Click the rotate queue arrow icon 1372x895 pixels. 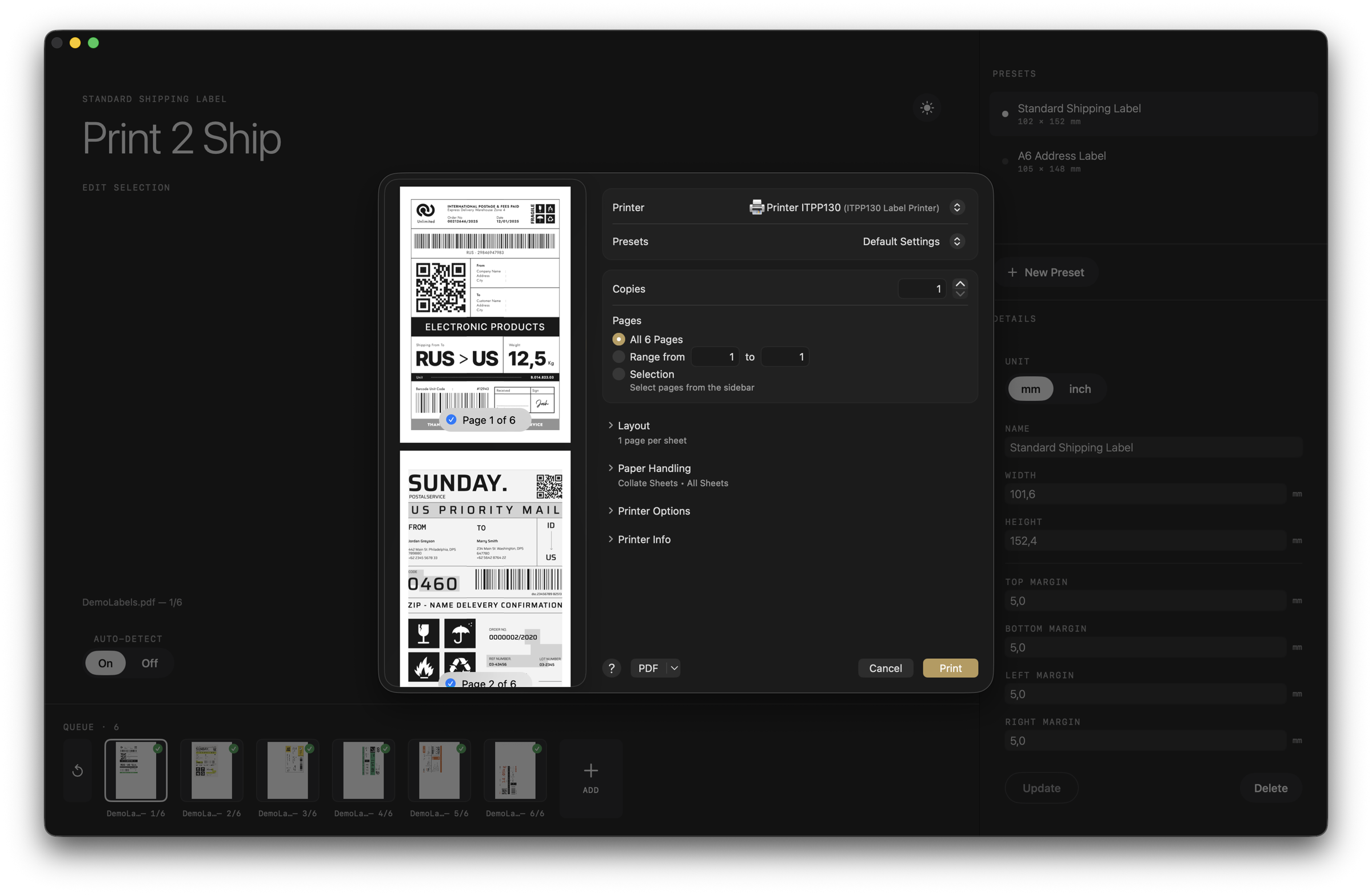click(x=78, y=770)
